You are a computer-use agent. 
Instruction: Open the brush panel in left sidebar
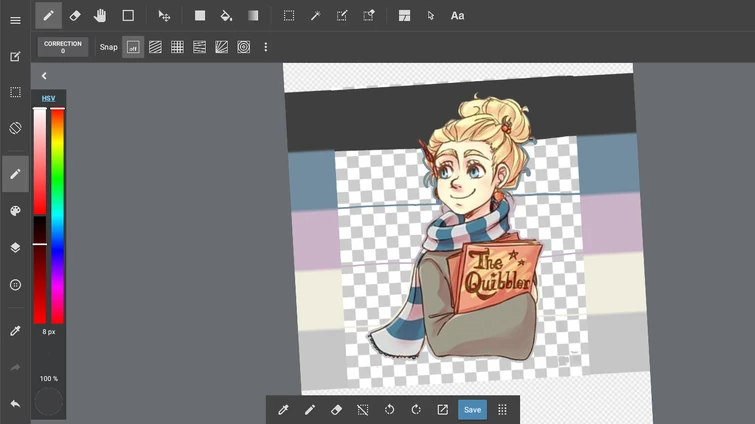coord(15,174)
